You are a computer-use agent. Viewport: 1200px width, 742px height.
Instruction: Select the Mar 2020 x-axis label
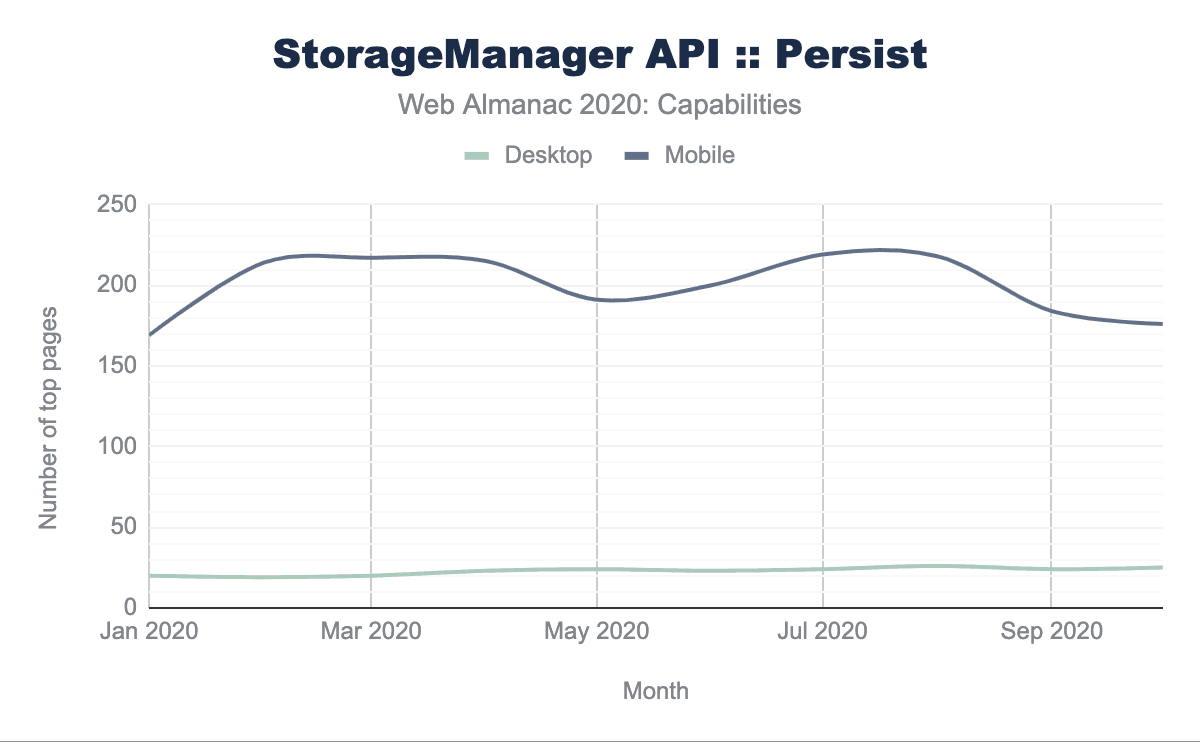[372, 632]
